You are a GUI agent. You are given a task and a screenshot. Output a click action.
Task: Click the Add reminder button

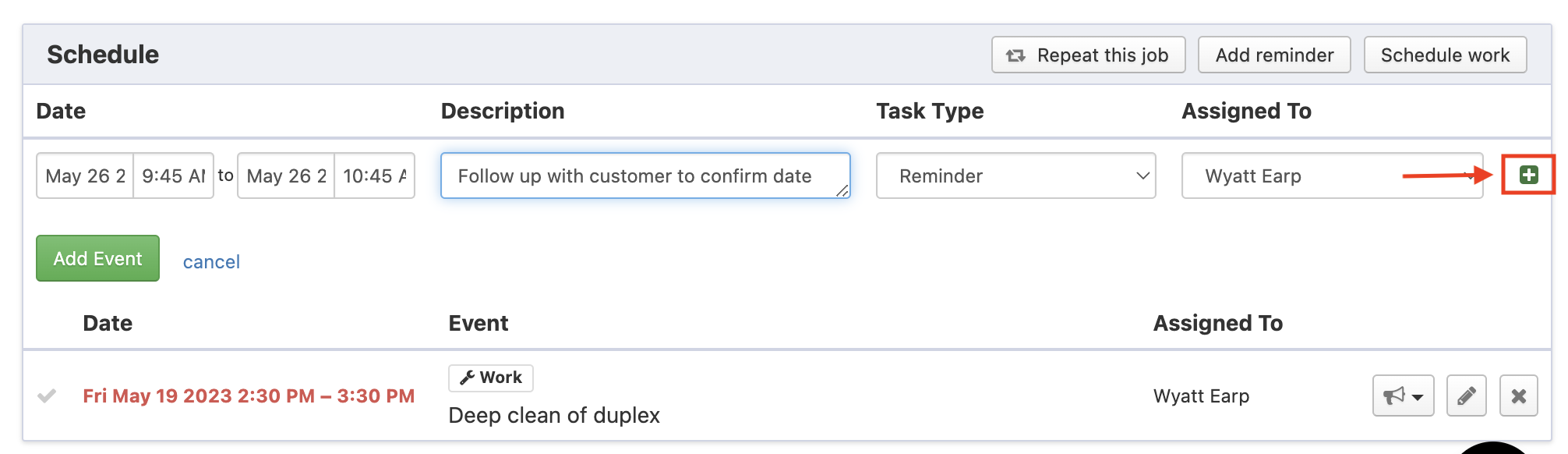1273,55
